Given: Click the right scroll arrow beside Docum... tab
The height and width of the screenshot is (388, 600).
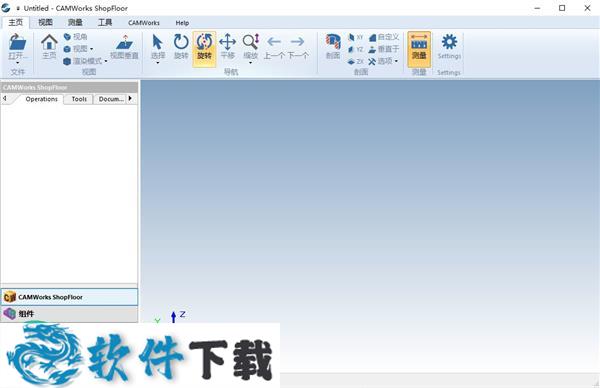Looking at the screenshot, I should point(130,99).
